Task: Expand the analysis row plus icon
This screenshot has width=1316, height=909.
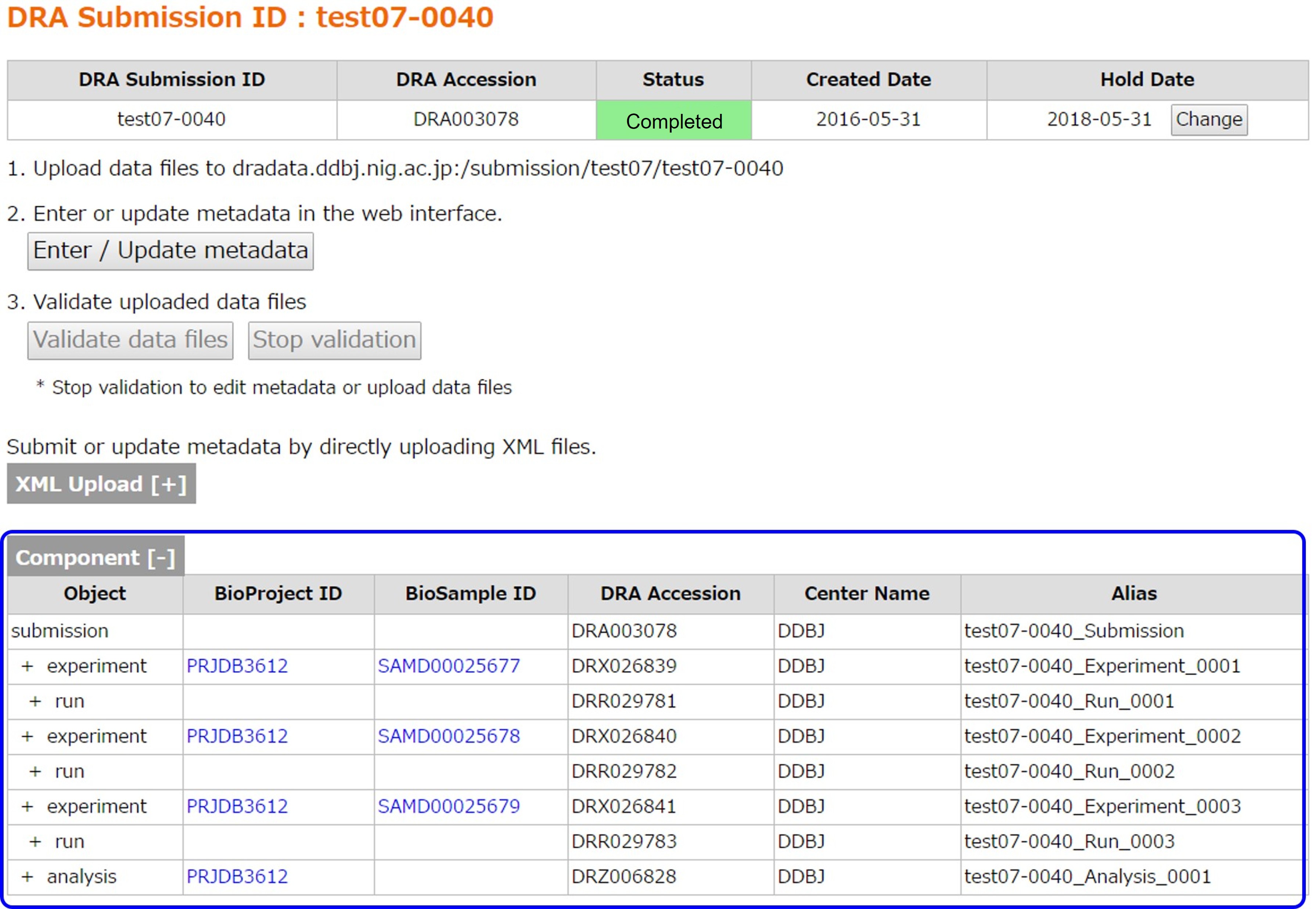Action: pos(27,877)
